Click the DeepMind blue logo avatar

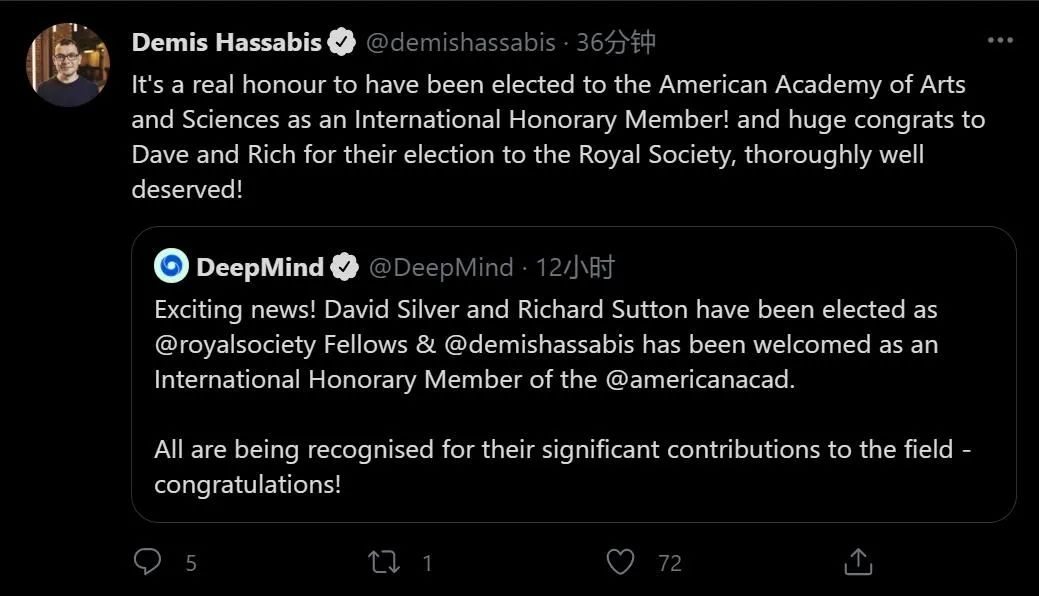(x=171, y=267)
